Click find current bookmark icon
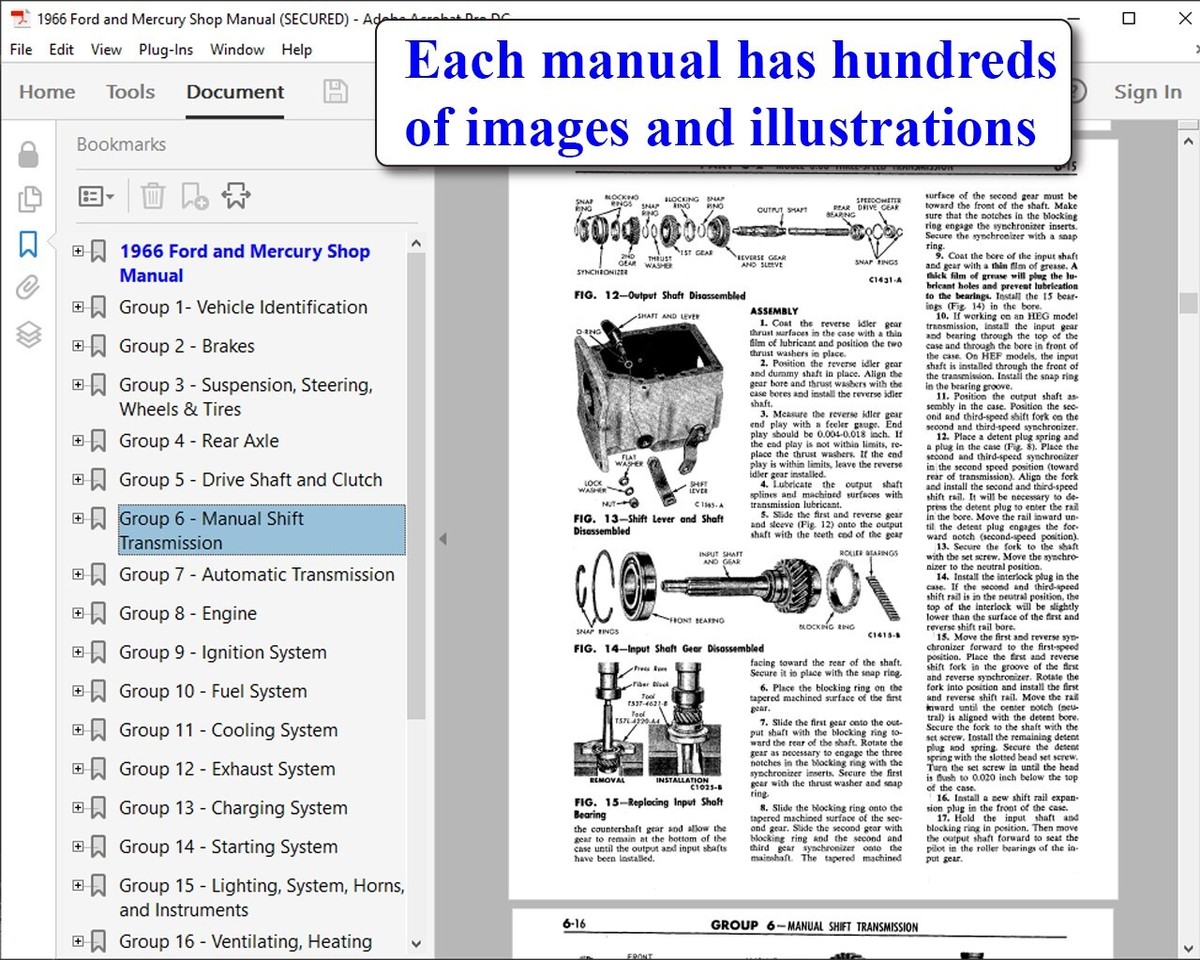The image size is (1200, 960). 236,196
